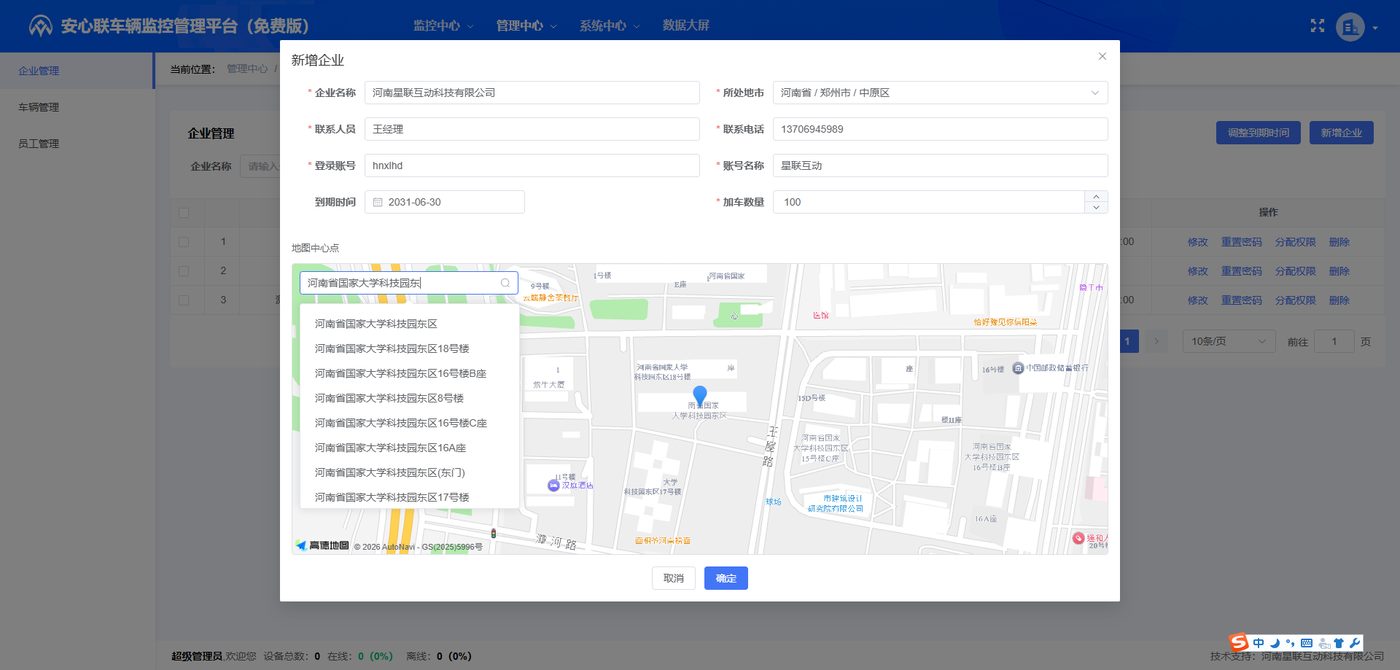Click the 联系人员 input field

point(532,129)
